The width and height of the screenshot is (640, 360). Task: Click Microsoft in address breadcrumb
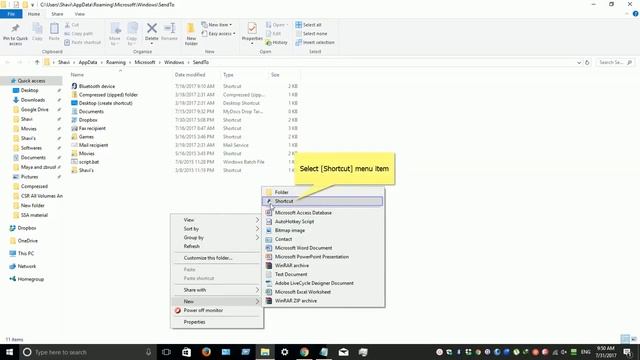point(145,62)
